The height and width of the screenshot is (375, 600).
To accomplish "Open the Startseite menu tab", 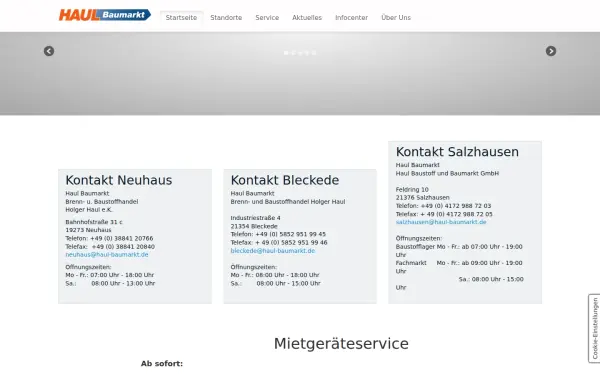I will 181,18.
